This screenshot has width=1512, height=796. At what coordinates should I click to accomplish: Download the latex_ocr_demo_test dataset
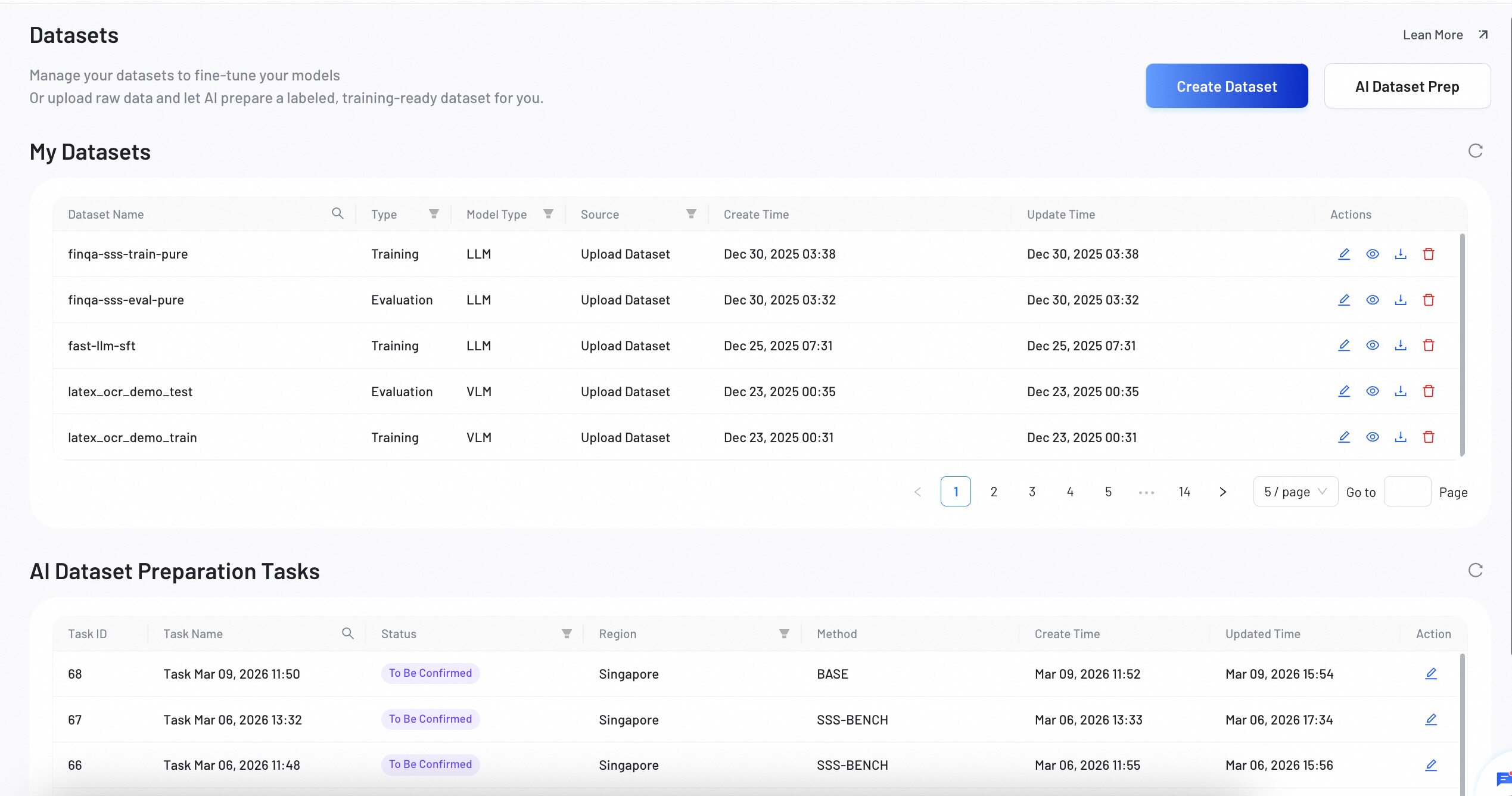(1401, 391)
